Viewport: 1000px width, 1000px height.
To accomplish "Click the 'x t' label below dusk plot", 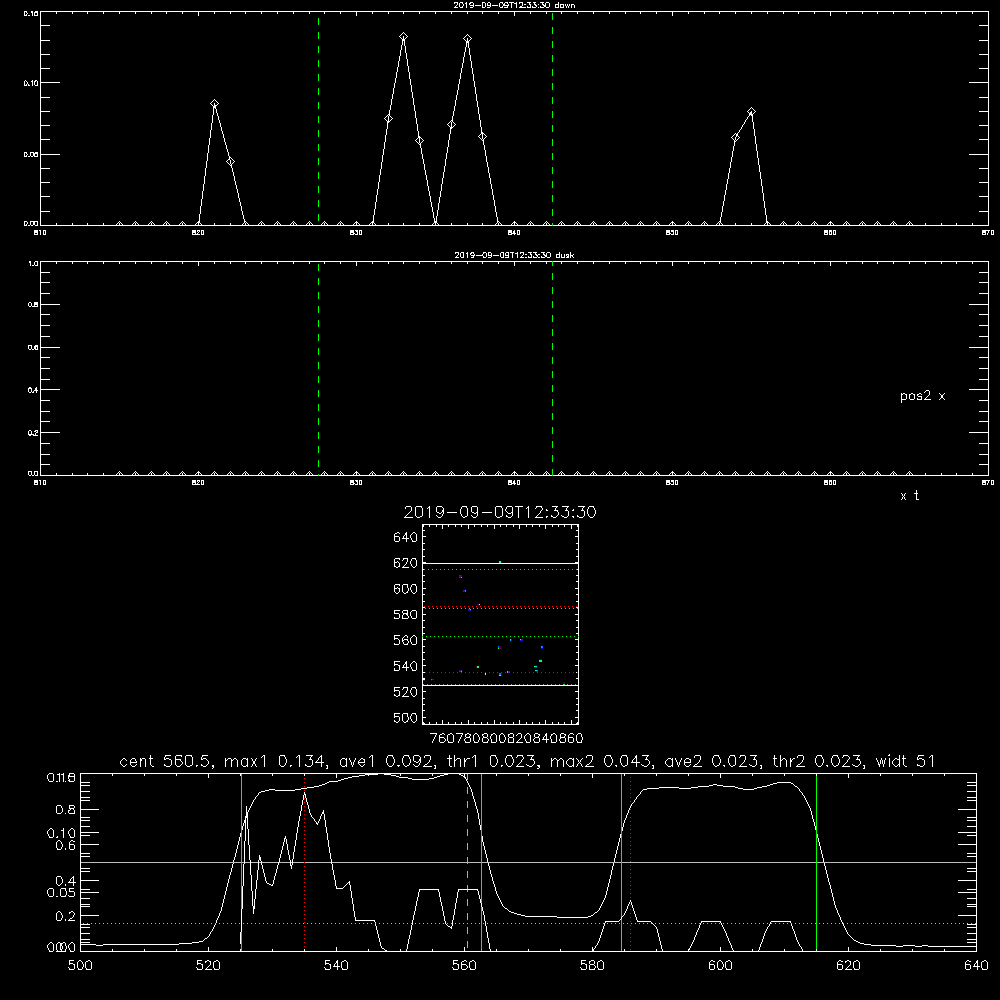I will click(909, 496).
